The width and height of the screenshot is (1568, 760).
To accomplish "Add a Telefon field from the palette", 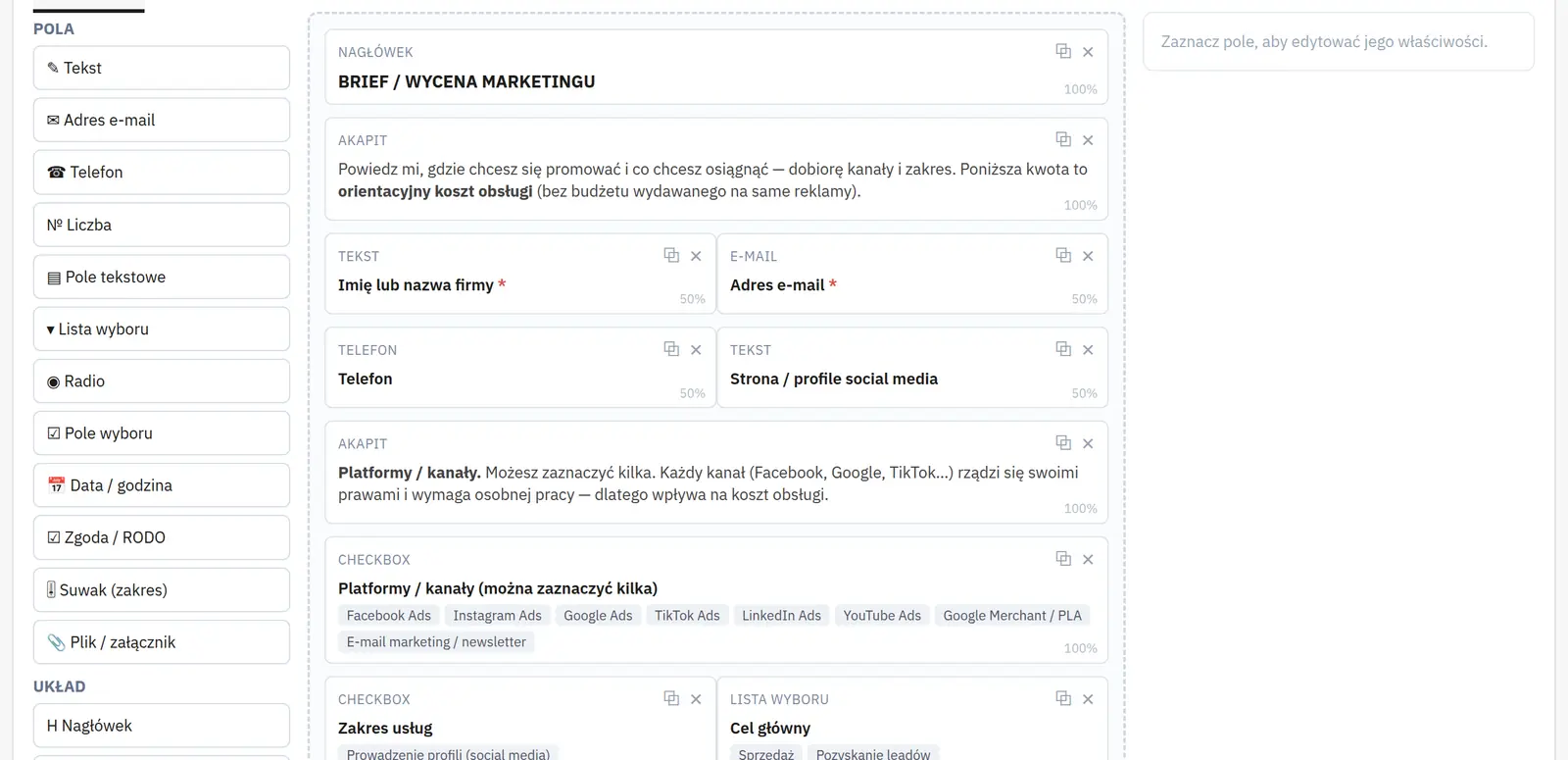I will click(162, 173).
